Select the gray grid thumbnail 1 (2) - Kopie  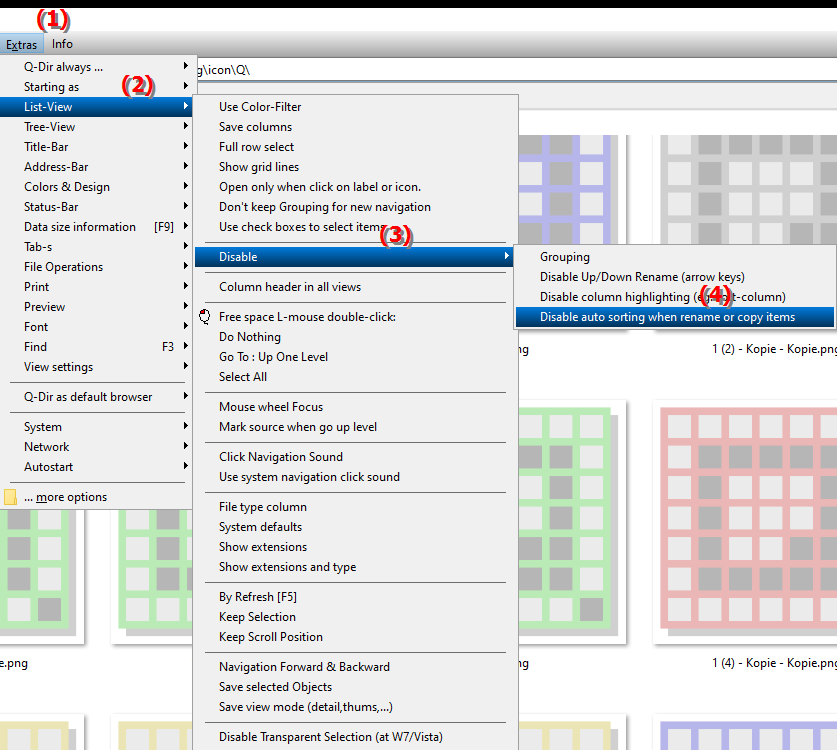[748, 192]
